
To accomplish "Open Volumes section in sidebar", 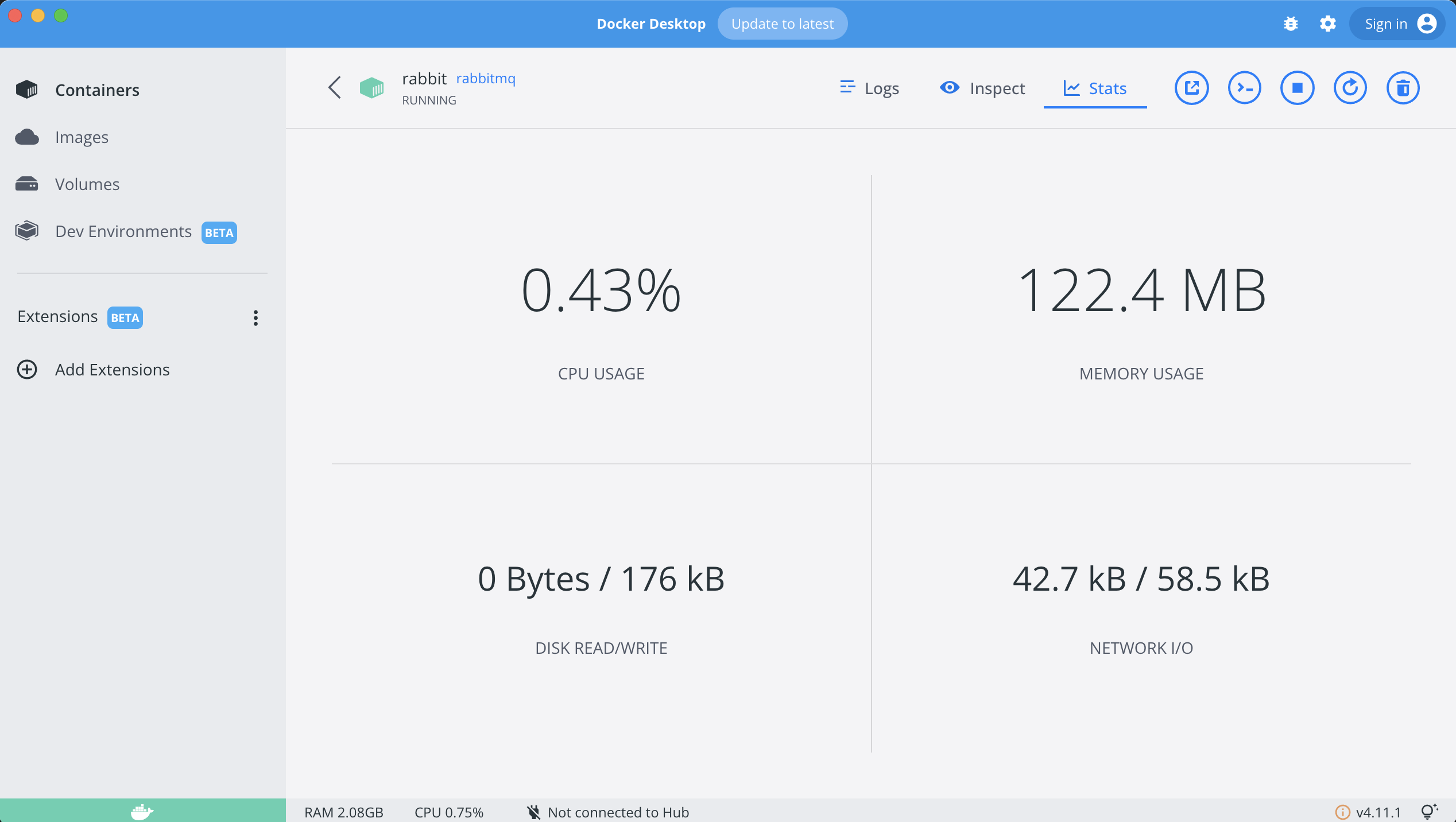I will [x=87, y=184].
